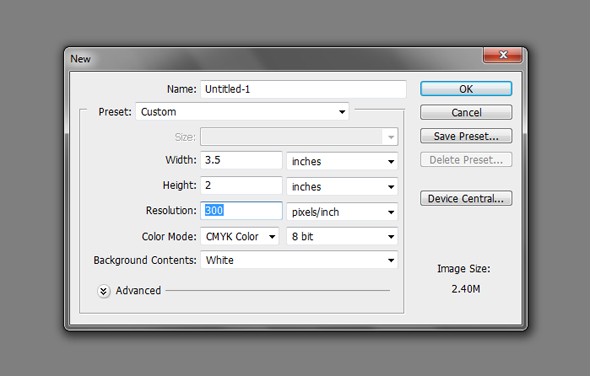Open the Preset dropdown showing Custom

point(242,112)
